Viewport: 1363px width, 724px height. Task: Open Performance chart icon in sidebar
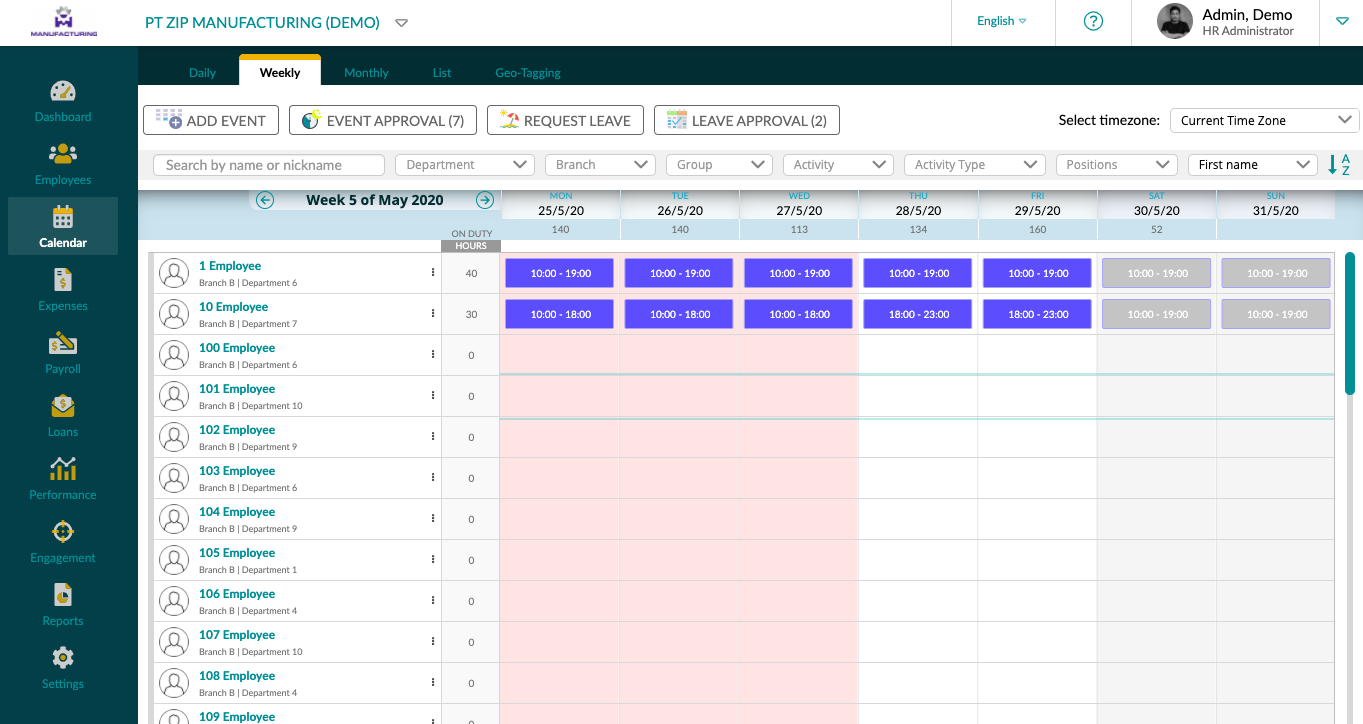coord(63,469)
